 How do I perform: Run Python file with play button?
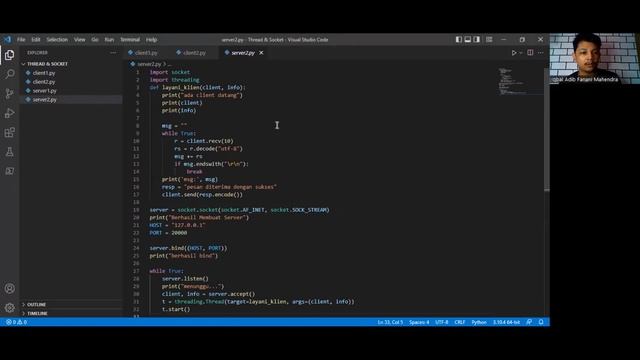pos(514,53)
